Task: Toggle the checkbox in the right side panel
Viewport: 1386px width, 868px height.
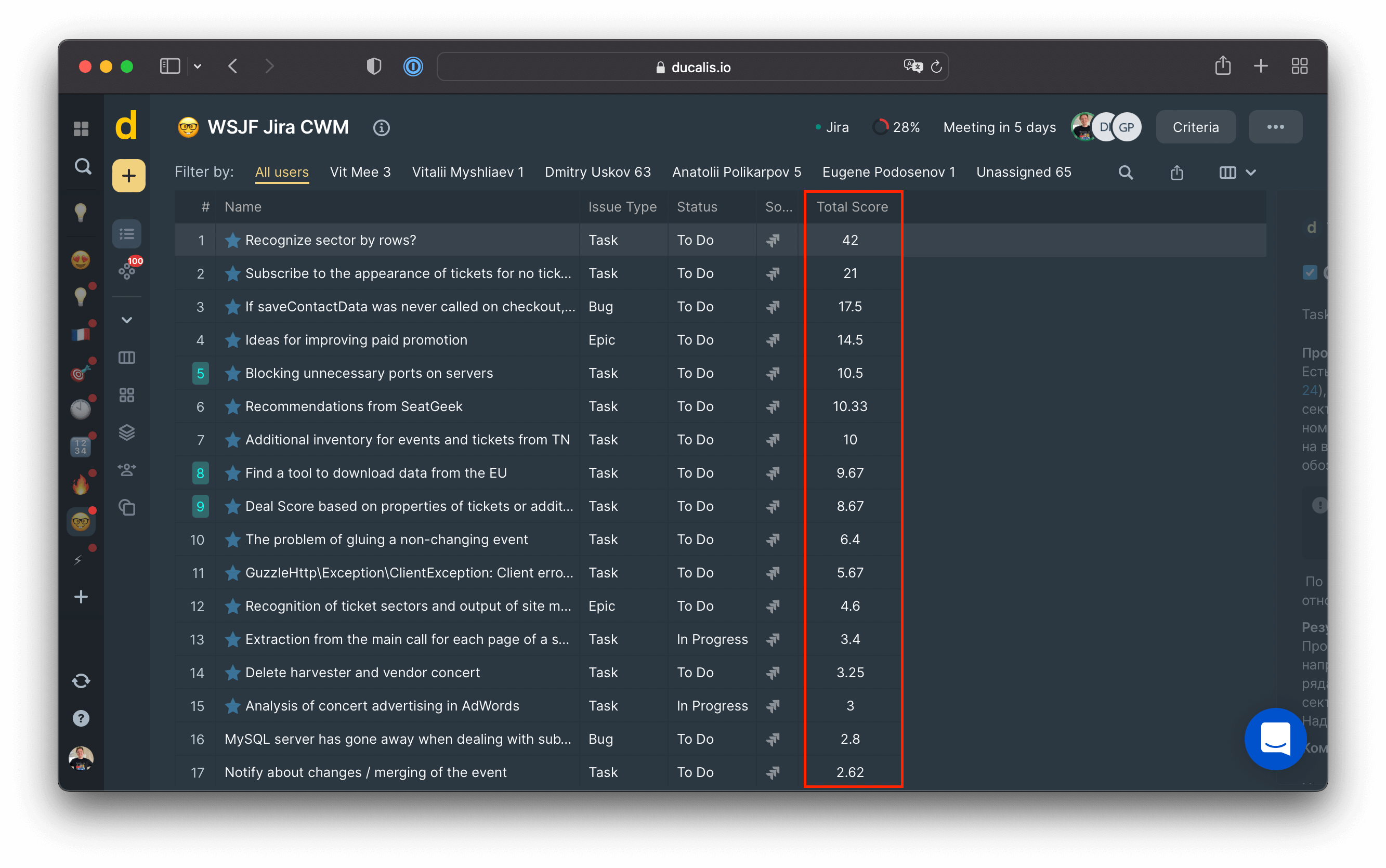Action: click(x=1310, y=273)
